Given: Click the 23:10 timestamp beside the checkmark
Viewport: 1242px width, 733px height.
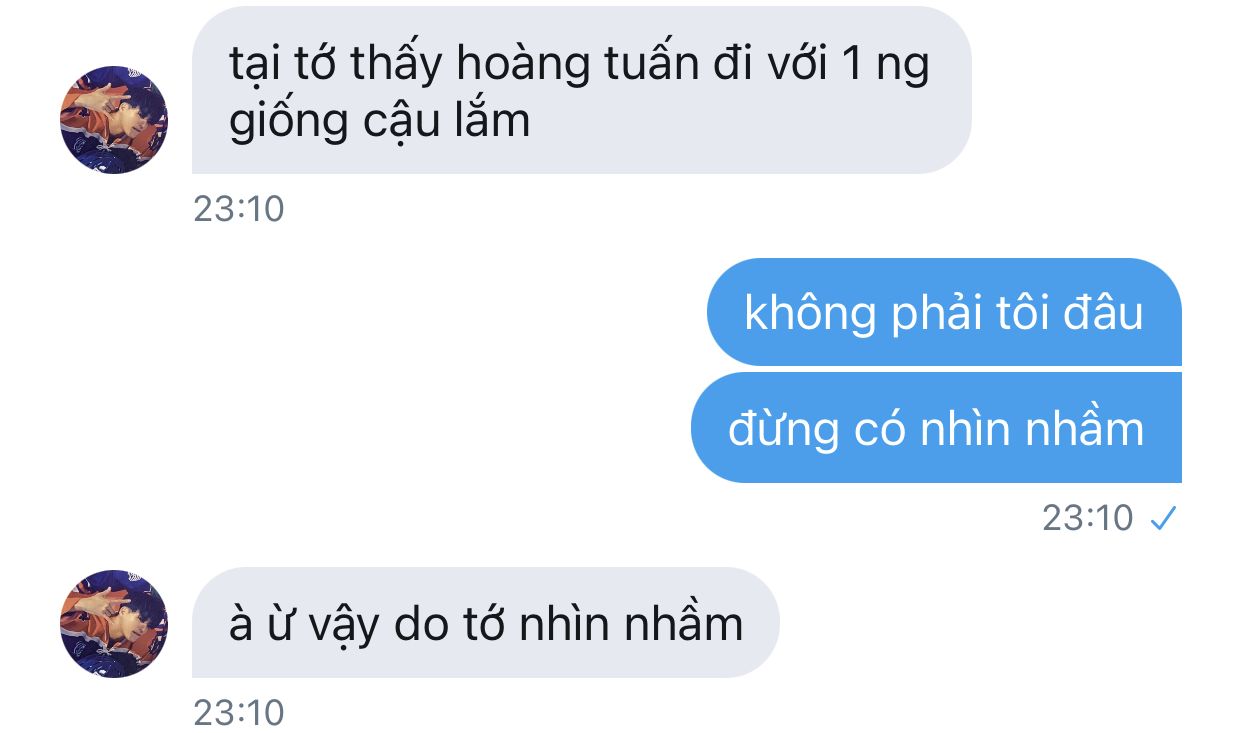Looking at the screenshot, I should (1088, 518).
